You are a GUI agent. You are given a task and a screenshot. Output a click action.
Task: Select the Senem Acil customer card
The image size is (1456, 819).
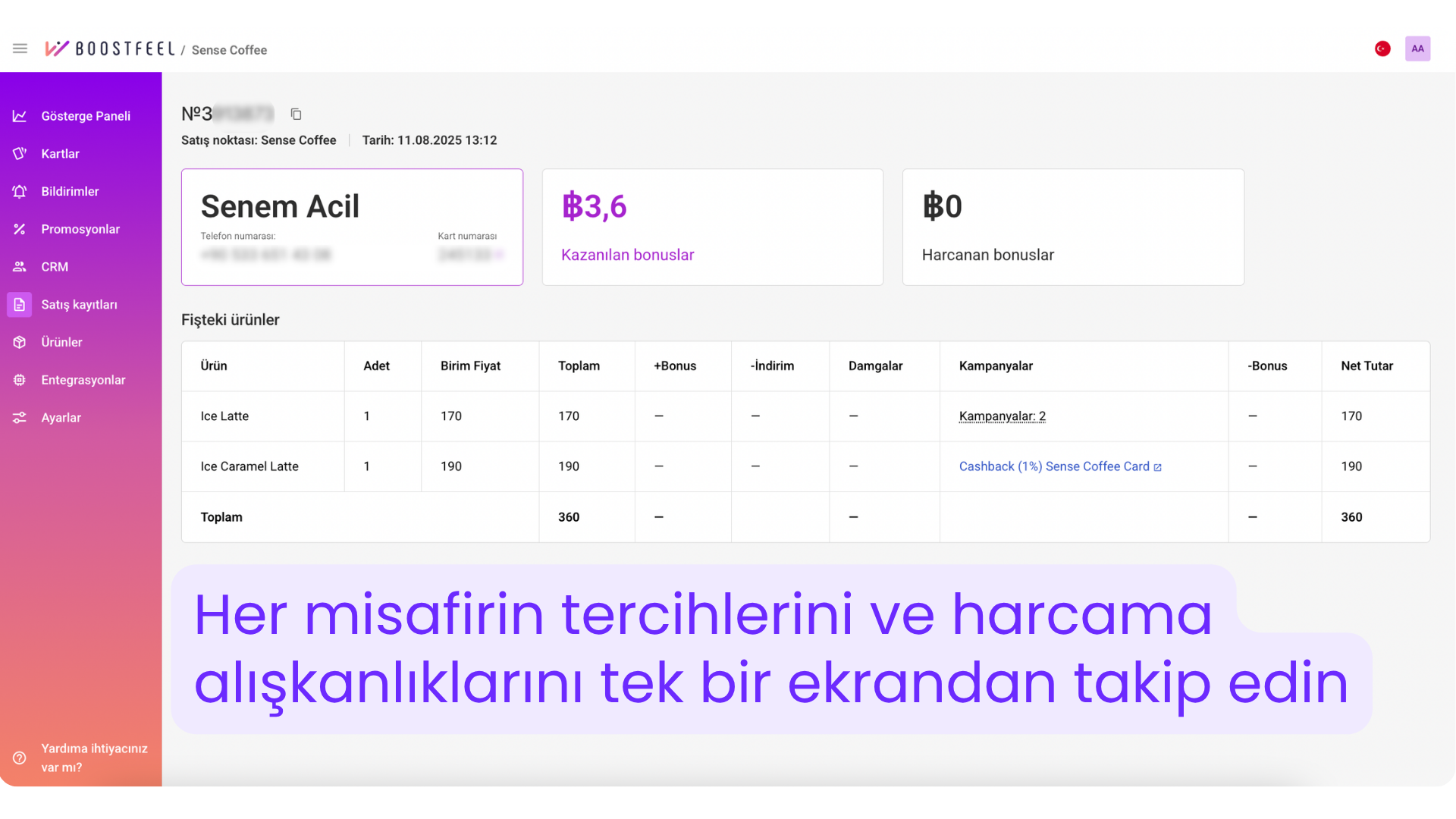click(x=352, y=227)
